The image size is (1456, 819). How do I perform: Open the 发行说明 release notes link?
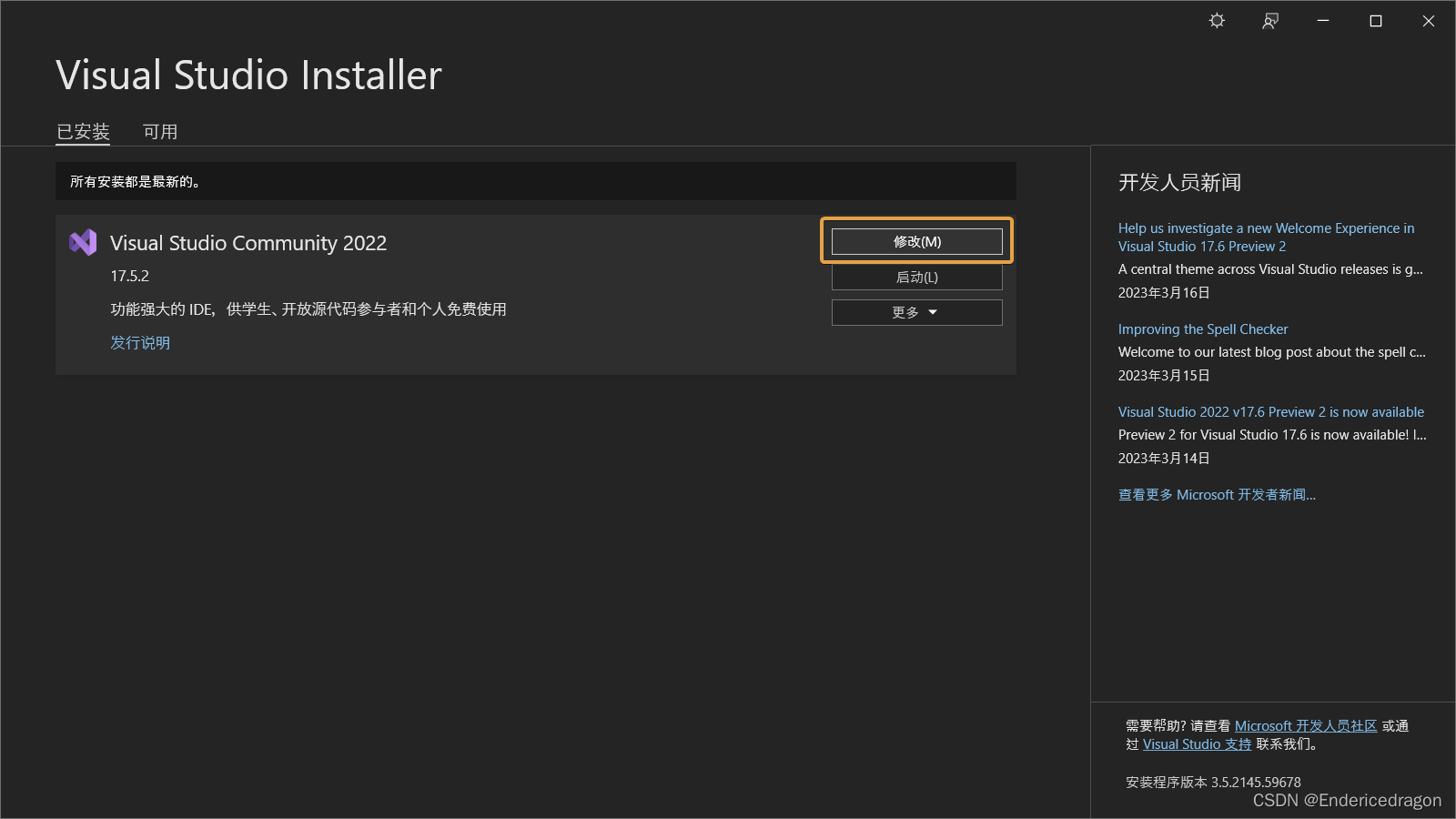(x=139, y=342)
